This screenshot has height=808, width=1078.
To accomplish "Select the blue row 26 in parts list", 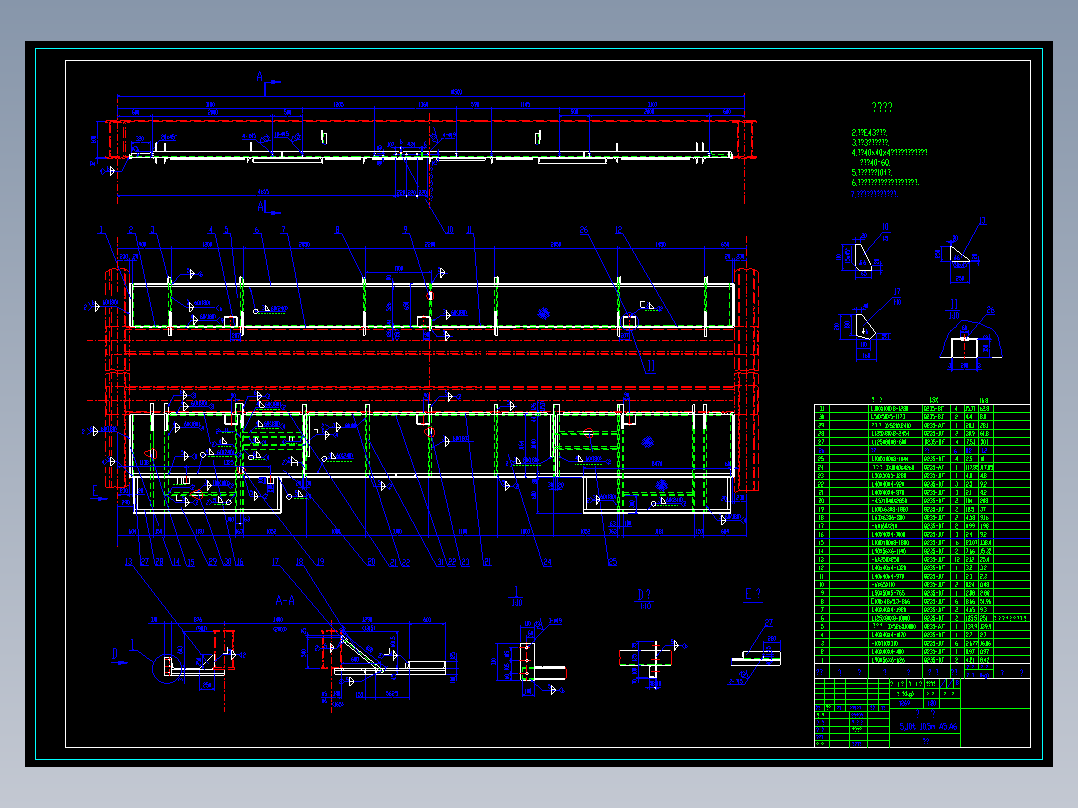I will (922, 450).
